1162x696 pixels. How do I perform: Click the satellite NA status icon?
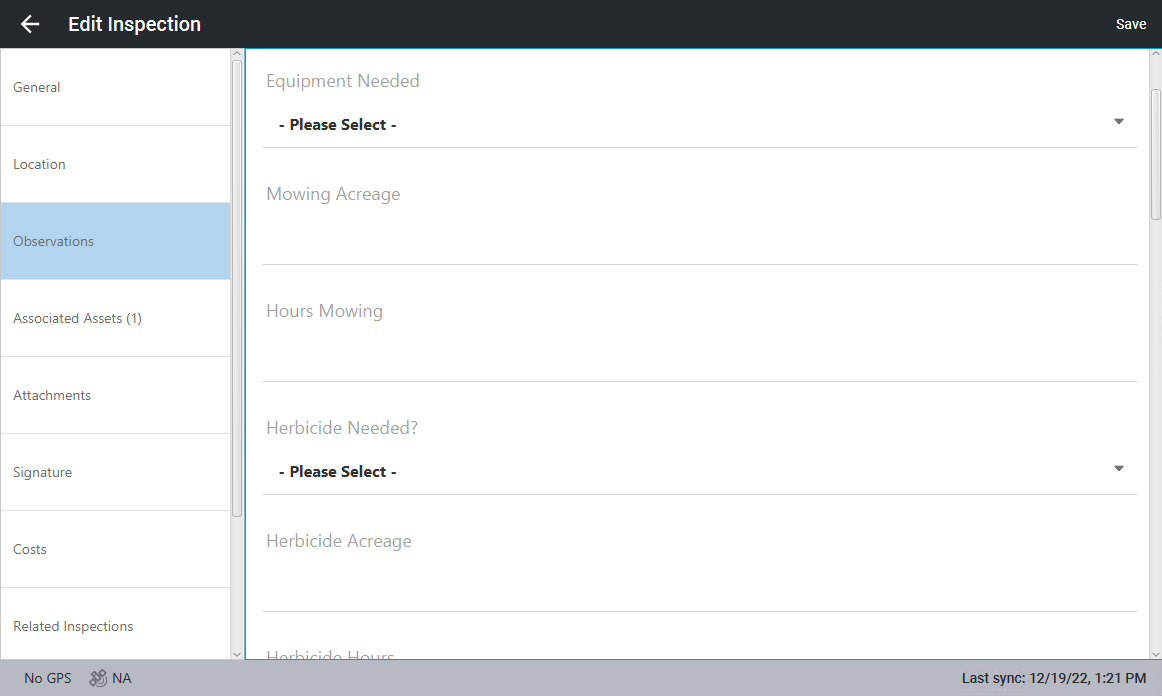click(x=98, y=678)
